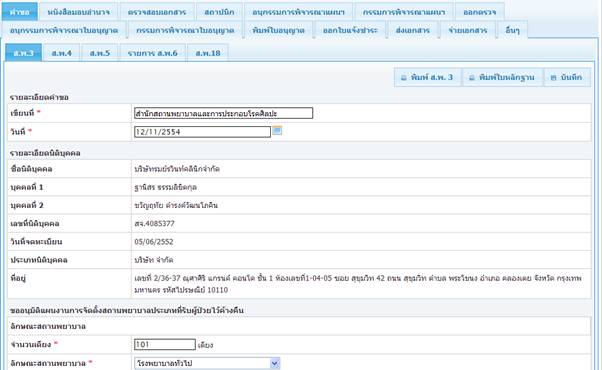Screen dimensions: 602x370
Task: Select registration number สจ.4085377
Action: (154, 223)
